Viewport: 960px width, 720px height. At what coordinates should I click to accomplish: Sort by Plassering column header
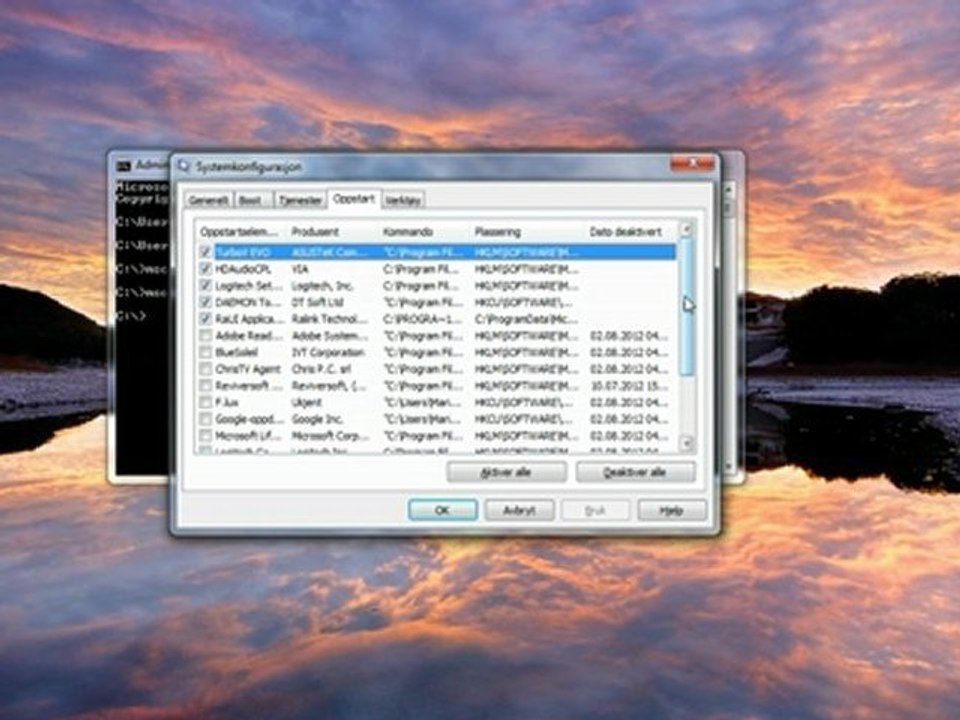tap(528, 232)
